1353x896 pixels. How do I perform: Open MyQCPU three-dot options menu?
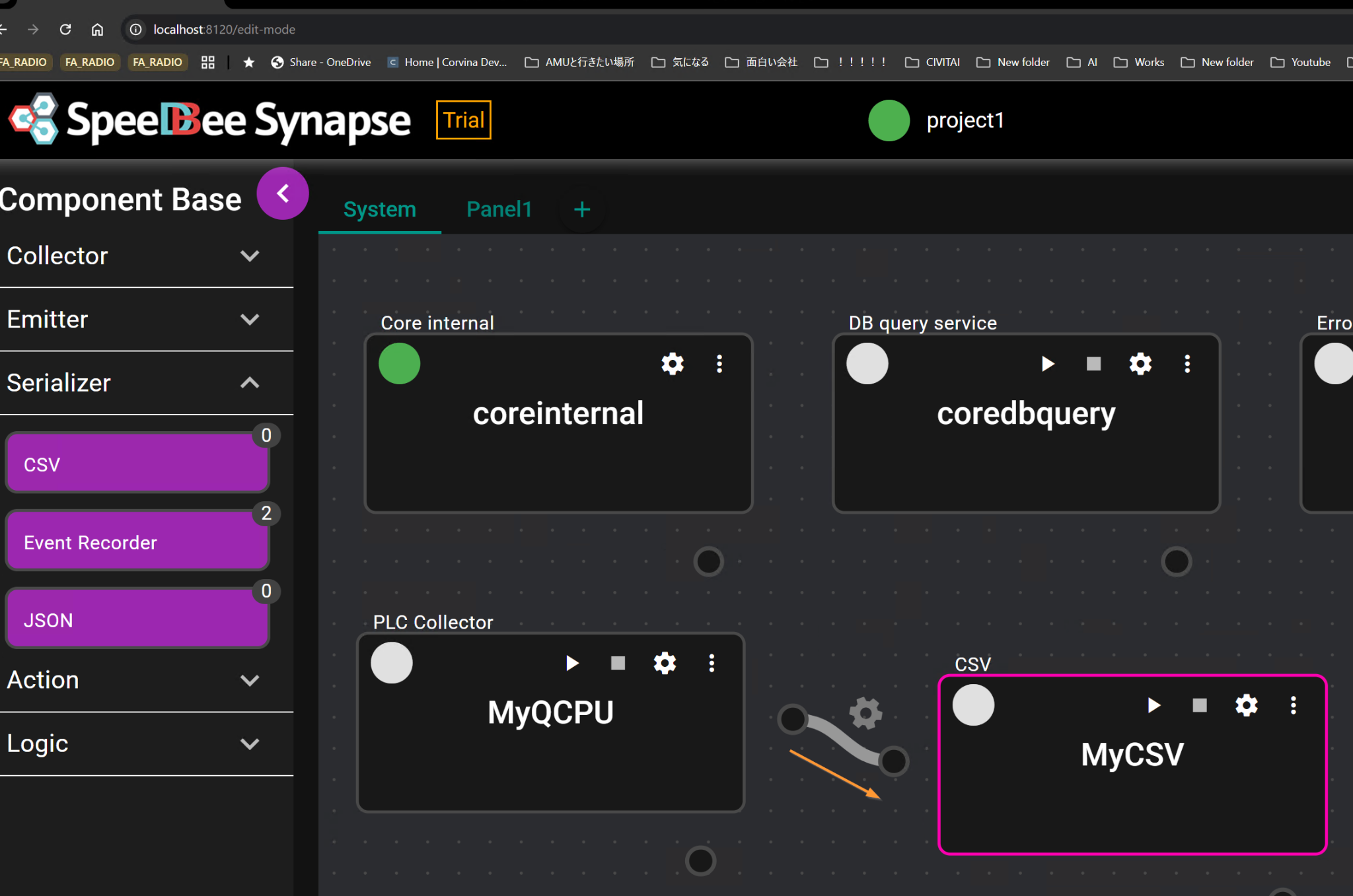coord(712,663)
